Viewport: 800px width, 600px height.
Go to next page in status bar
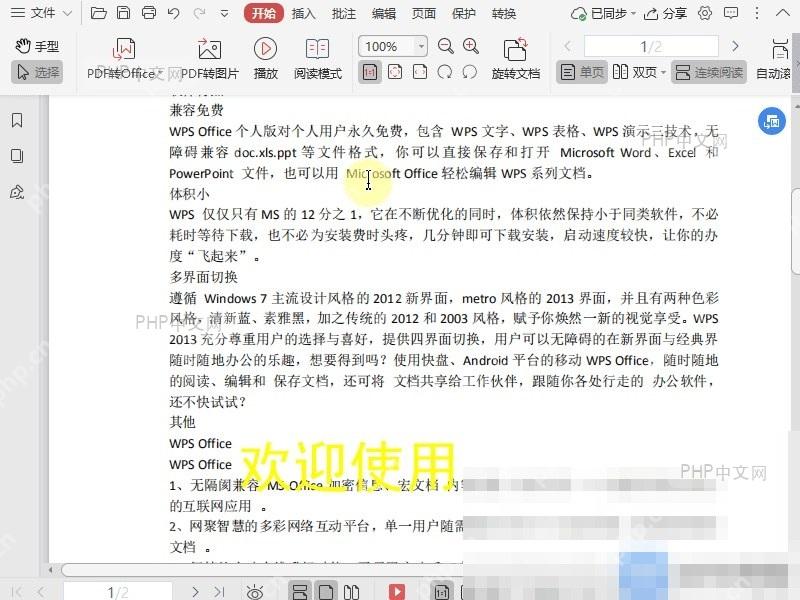point(195,592)
